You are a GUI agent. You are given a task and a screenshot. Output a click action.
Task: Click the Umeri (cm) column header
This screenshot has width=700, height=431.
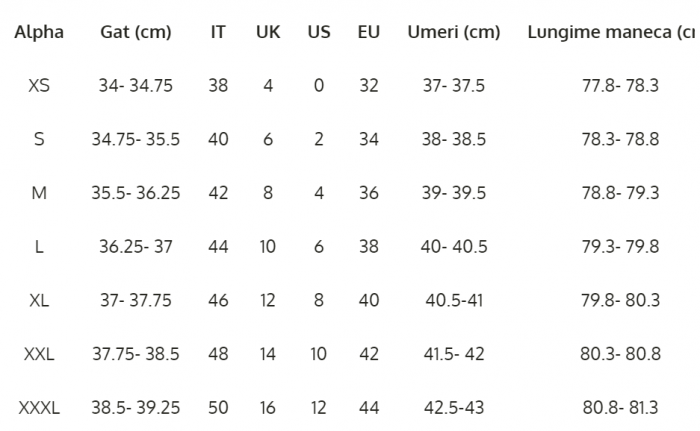[454, 32]
